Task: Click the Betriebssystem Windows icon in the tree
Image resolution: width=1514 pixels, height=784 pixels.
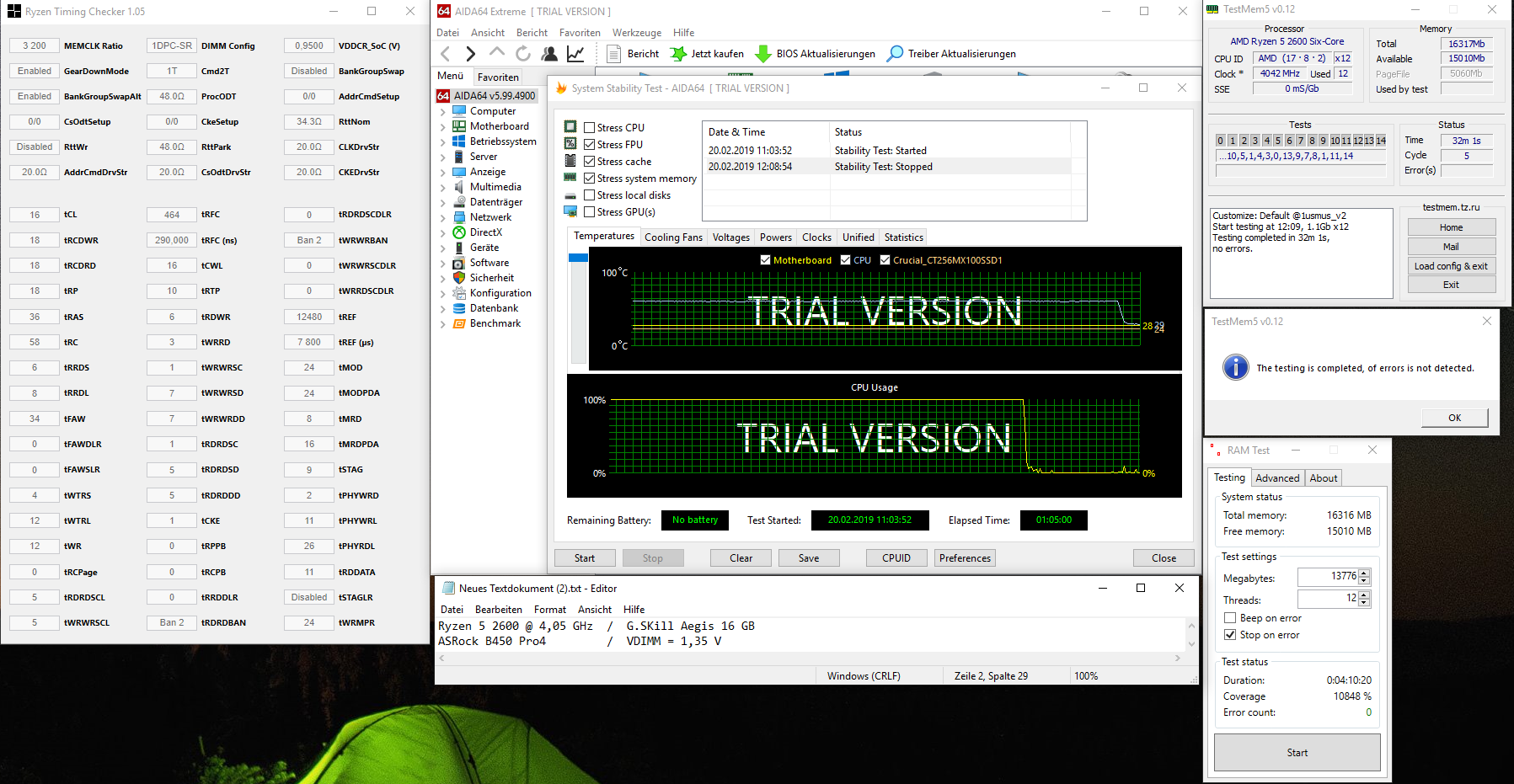Action: coord(459,141)
